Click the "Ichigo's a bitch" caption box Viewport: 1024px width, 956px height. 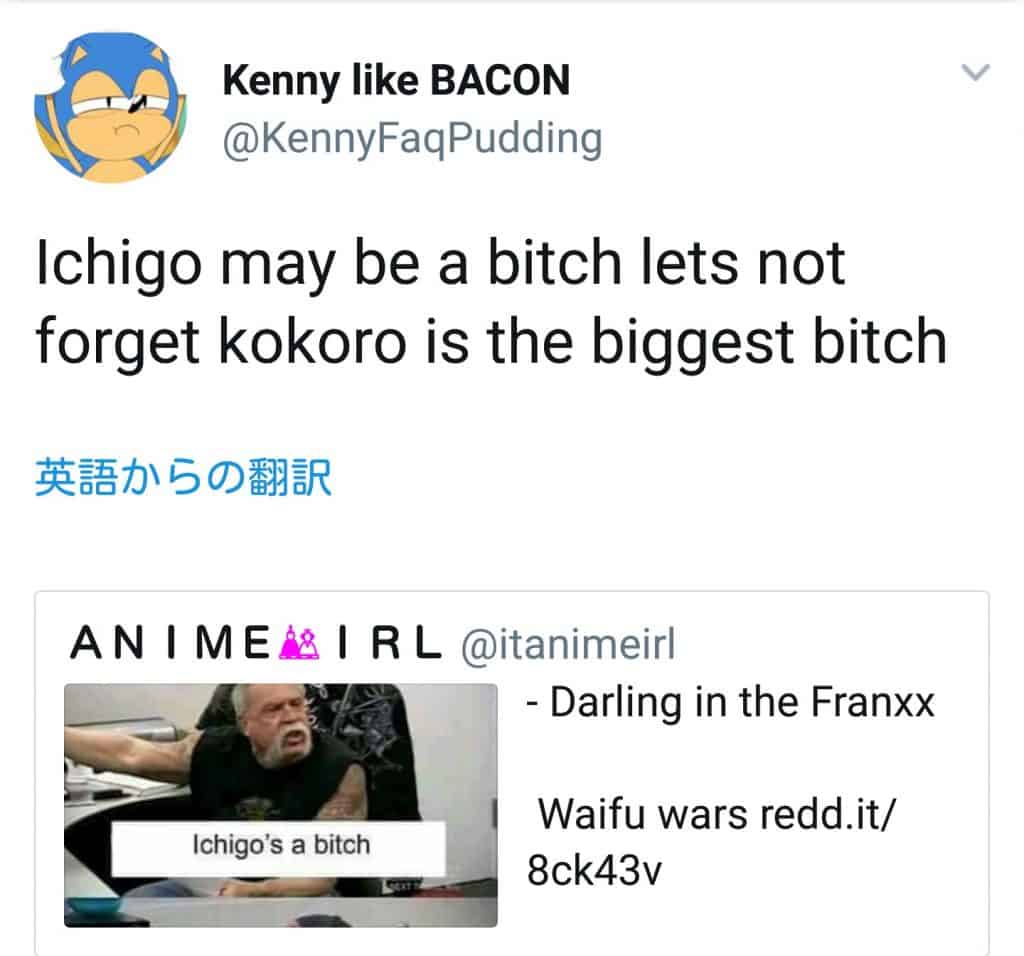pos(279,848)
